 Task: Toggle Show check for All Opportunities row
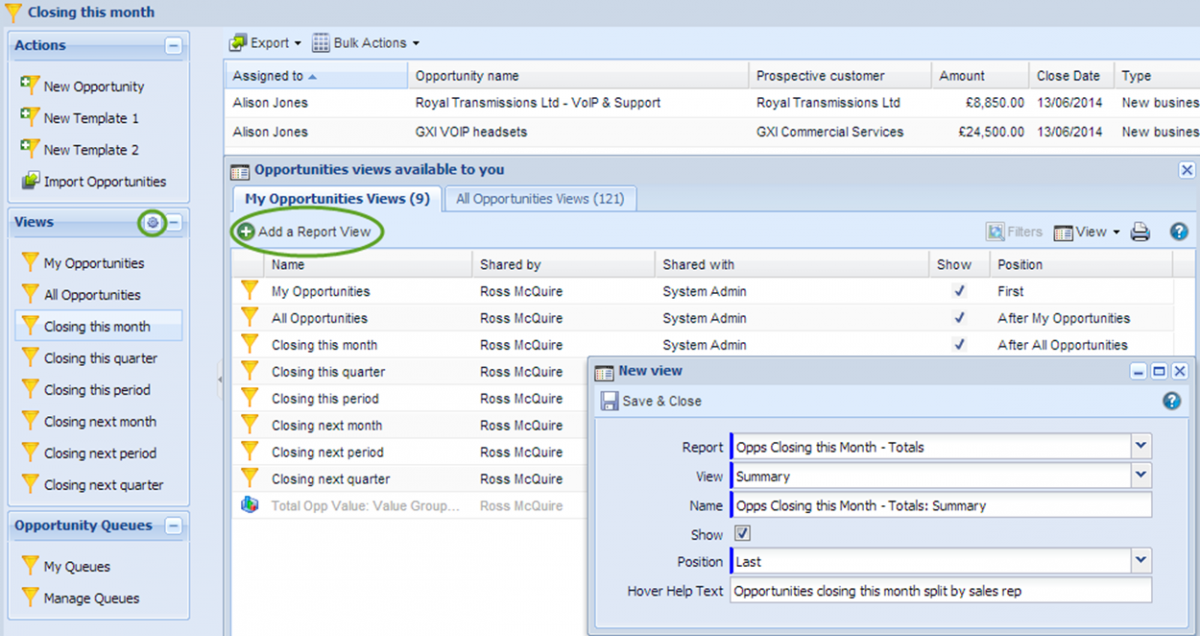[x=959, y=318]
